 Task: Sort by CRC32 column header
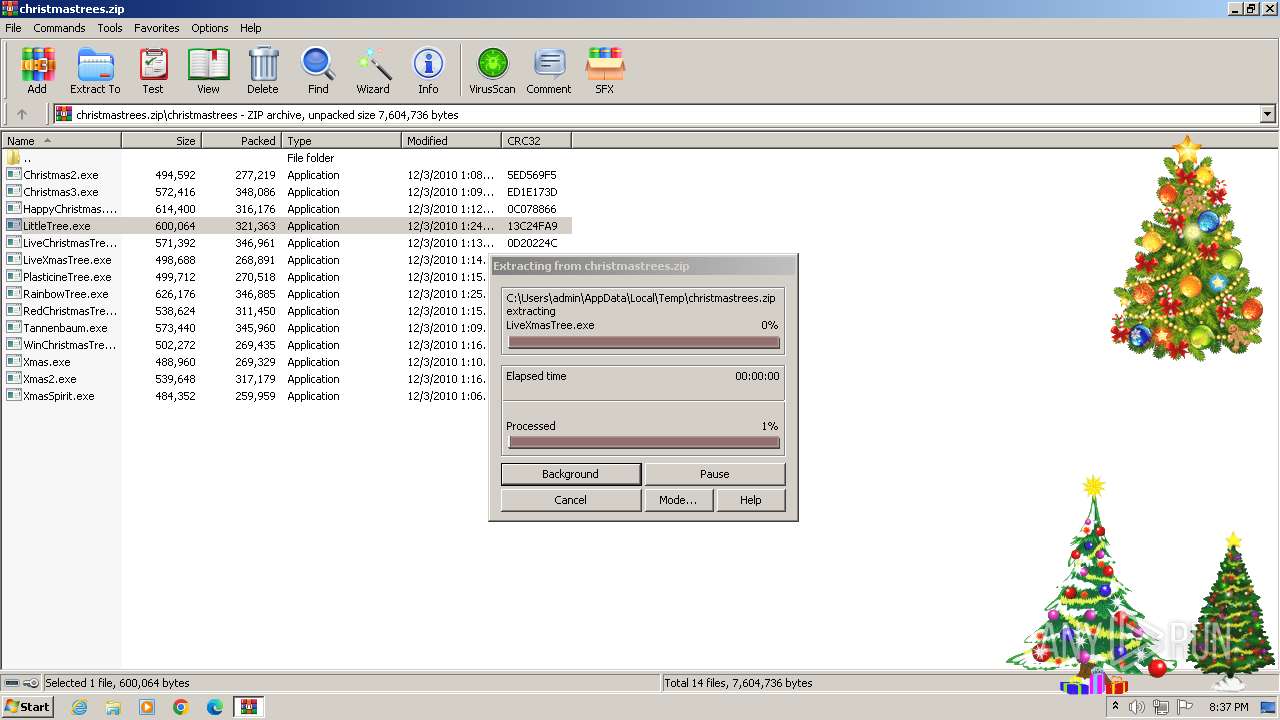click(536, 141)
